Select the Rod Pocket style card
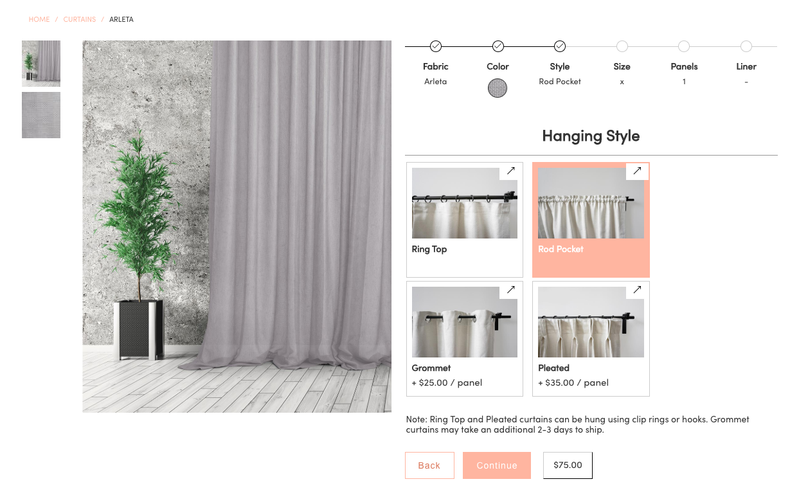The width and height of the screenshot is (790, 504). pyautogui.click(x=591, y=220)
